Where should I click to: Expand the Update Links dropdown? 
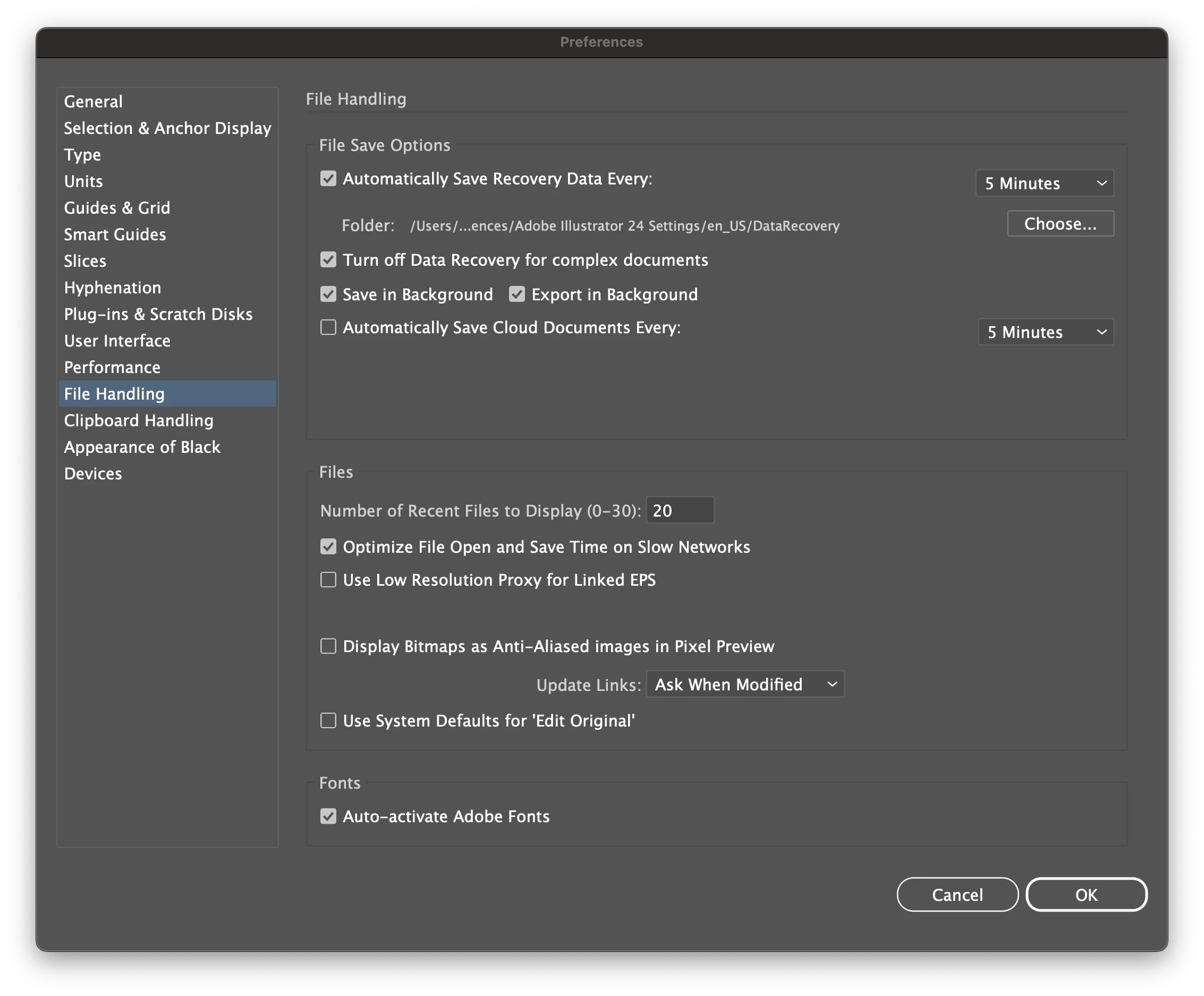click(x=744, y=684)
